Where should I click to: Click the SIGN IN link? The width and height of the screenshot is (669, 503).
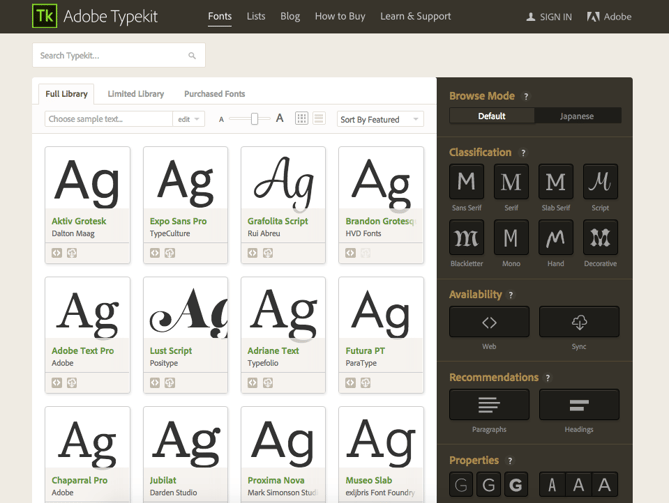point(549,17)
